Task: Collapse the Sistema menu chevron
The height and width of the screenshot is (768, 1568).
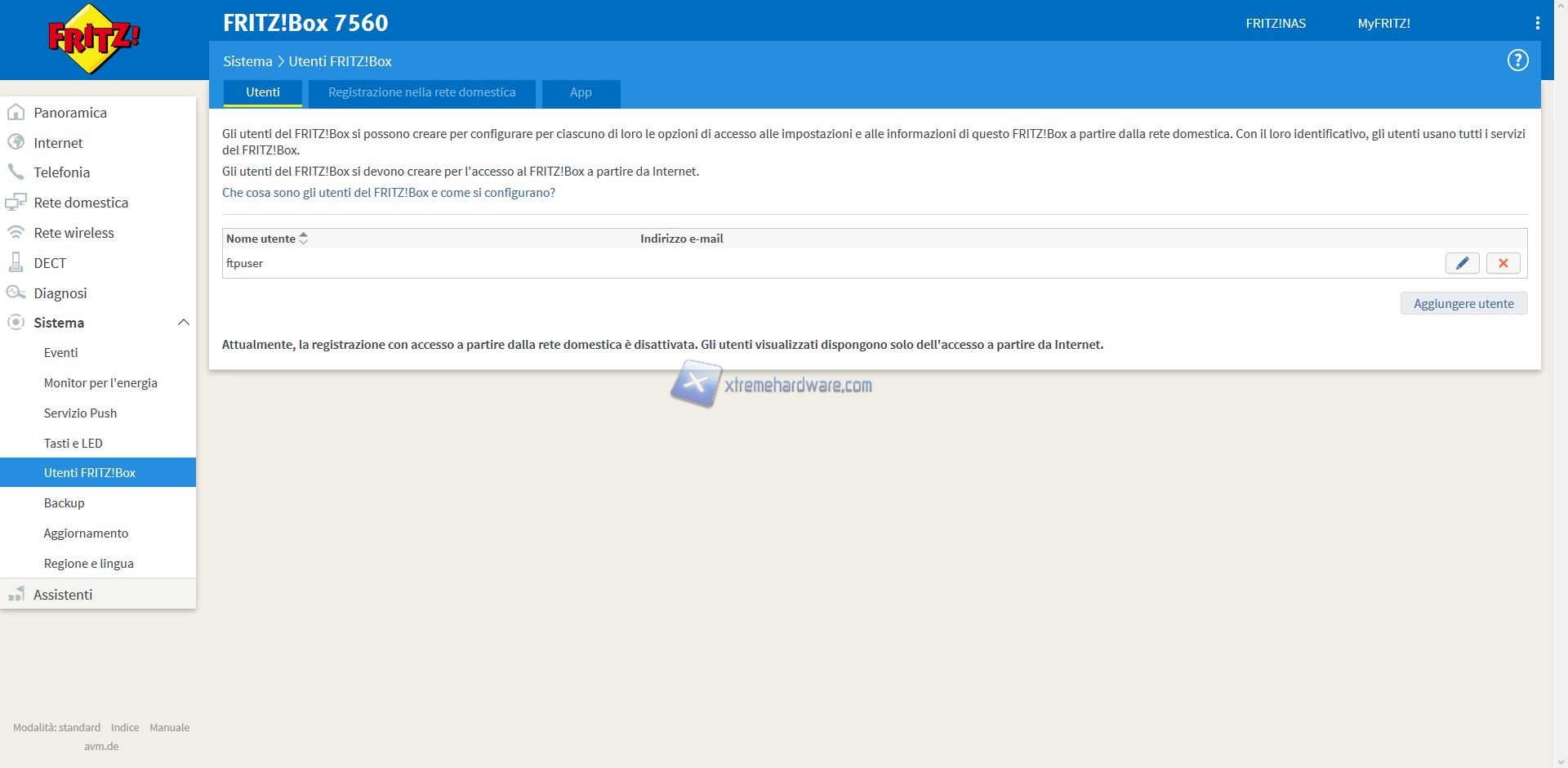Action: click(x=183, y=323)
